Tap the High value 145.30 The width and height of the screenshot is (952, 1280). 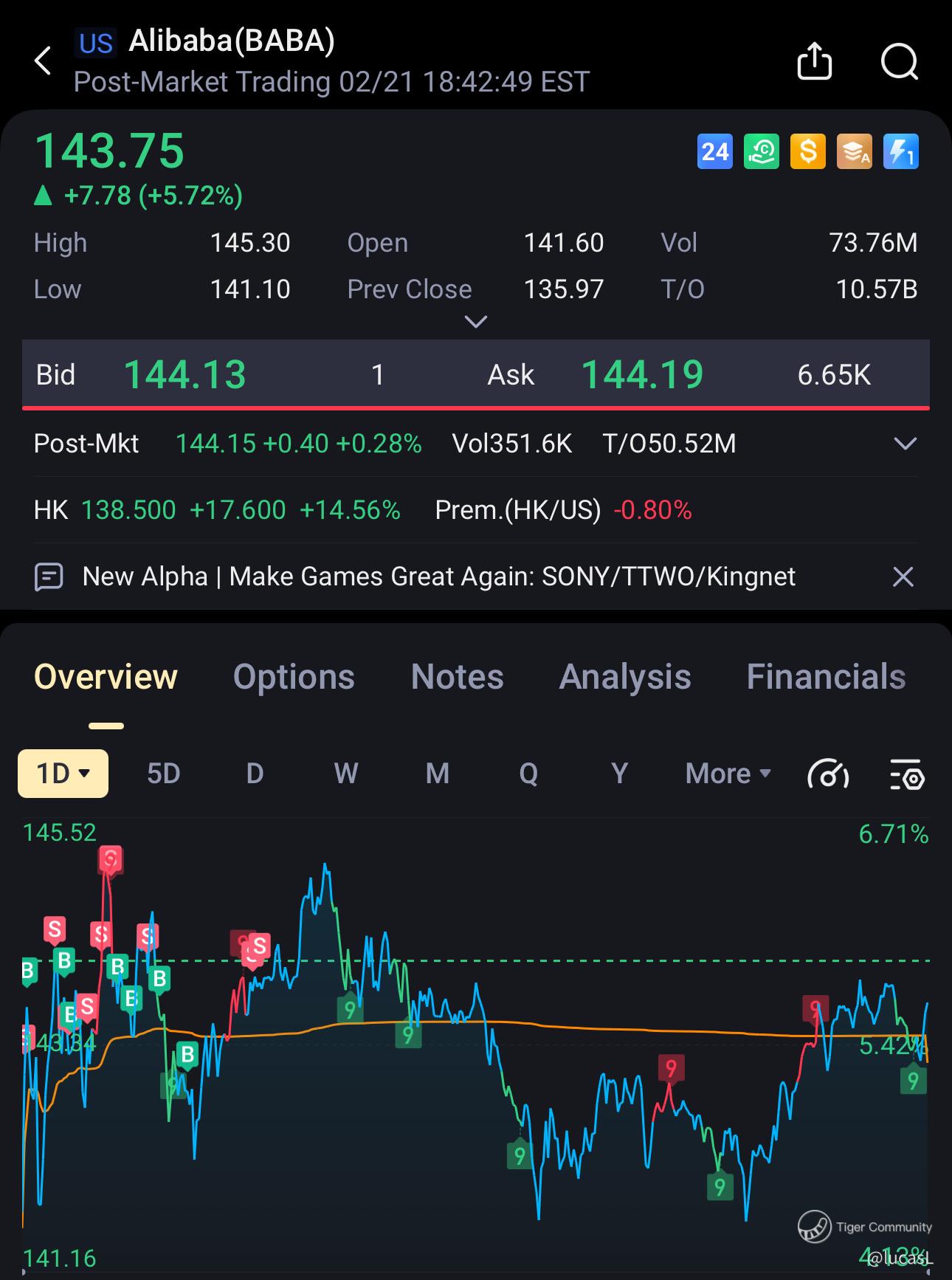pos(250,243)
